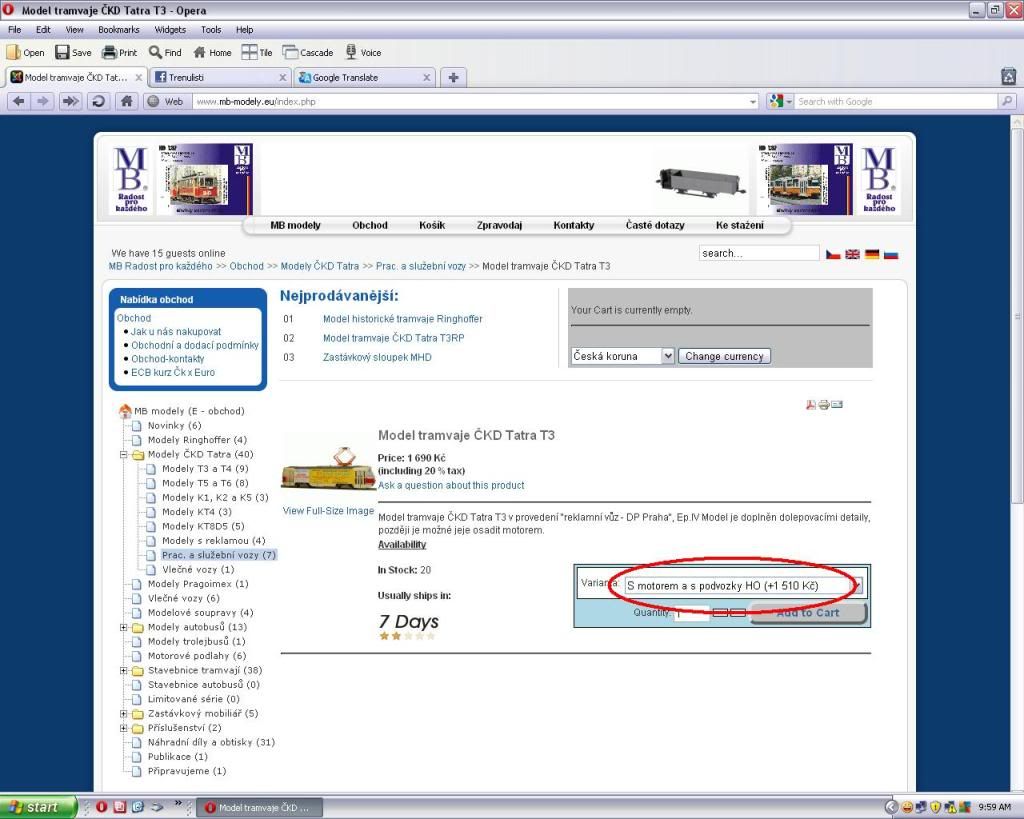Open Ask a question about this product
This screenshot has height=819, width=1024.
click(x=451, y=485)
